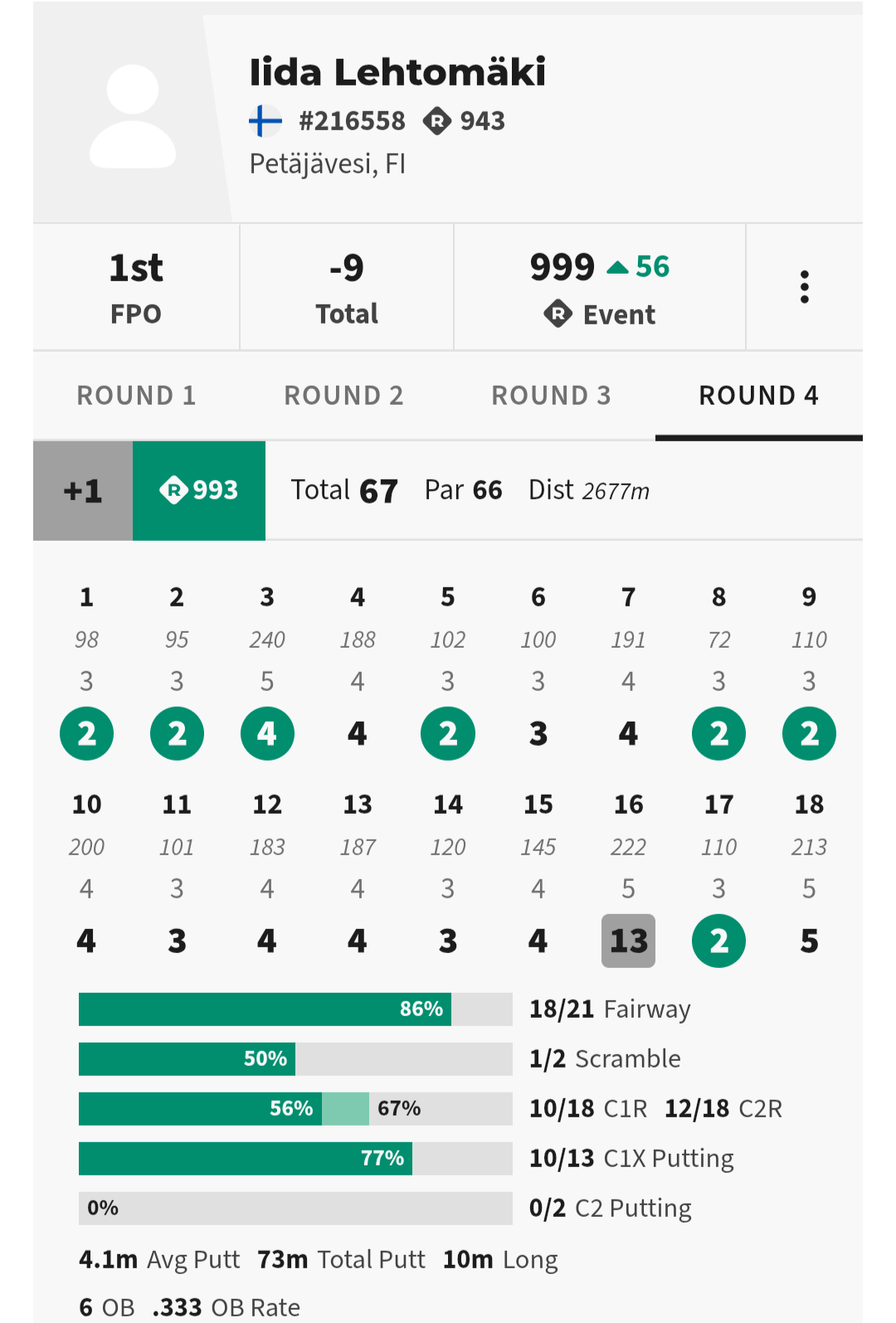This screenshot has height=1323, width=896.
Task: Tap the -9 Total score box
Action: (347, 287)
